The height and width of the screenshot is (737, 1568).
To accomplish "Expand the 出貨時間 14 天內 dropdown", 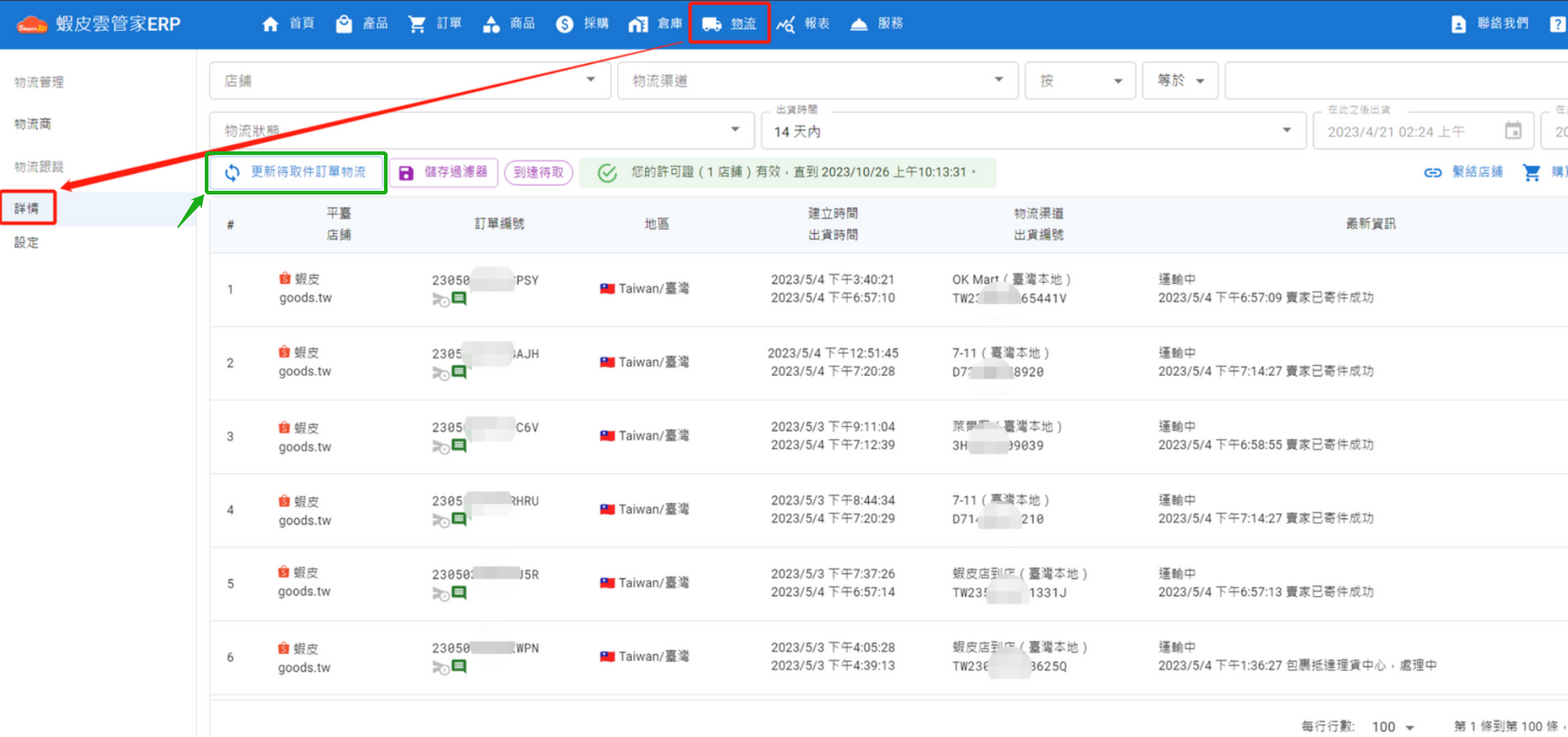I will point(1033,130).
